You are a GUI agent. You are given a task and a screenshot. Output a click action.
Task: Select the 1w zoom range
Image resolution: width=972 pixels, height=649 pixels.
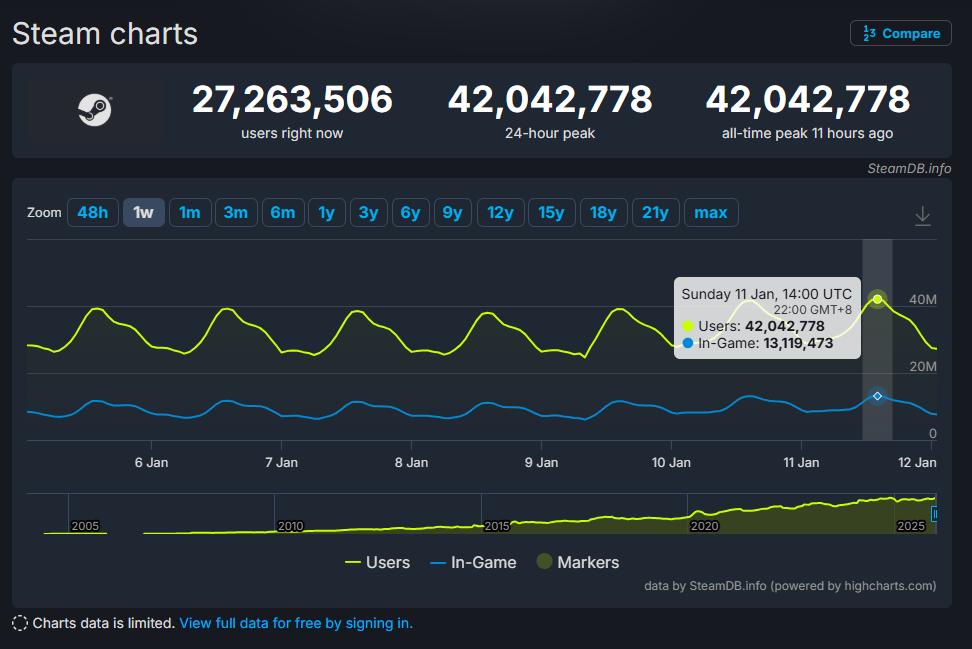(x=143, y=212)
